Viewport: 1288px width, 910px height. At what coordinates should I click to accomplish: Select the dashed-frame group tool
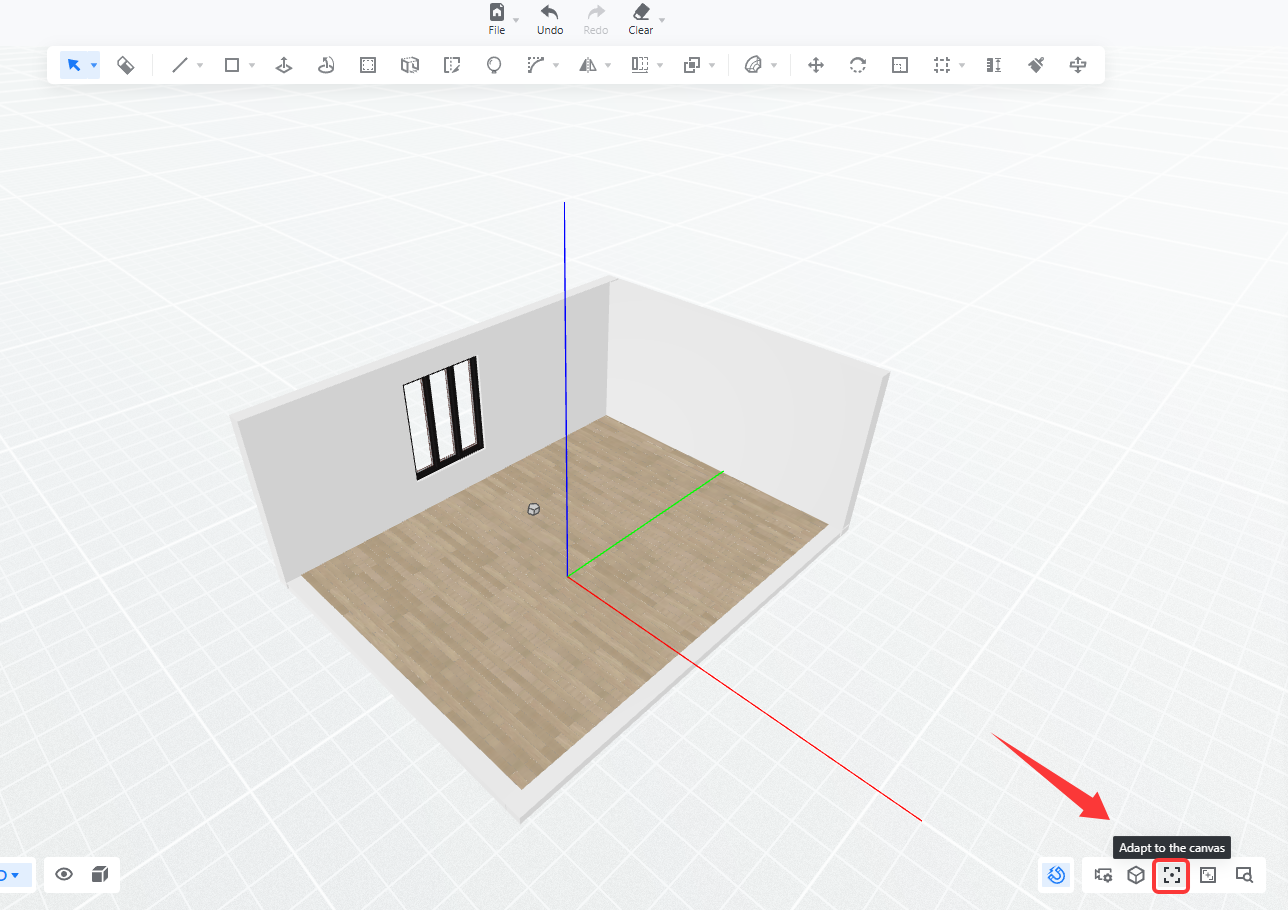[x=942, y=65]
